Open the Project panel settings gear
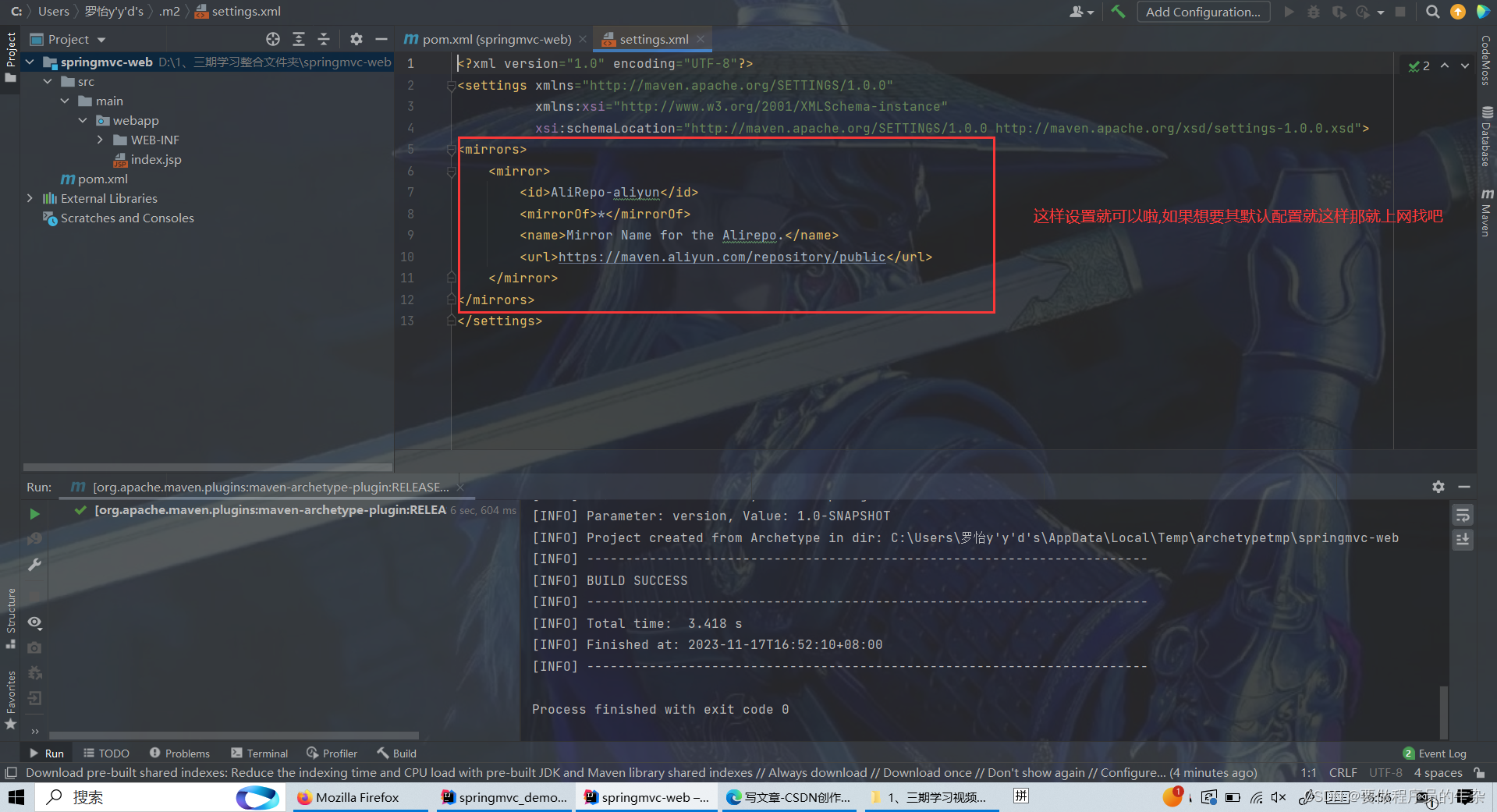Screen dimensions: 1497x812 tap(357, 39)
